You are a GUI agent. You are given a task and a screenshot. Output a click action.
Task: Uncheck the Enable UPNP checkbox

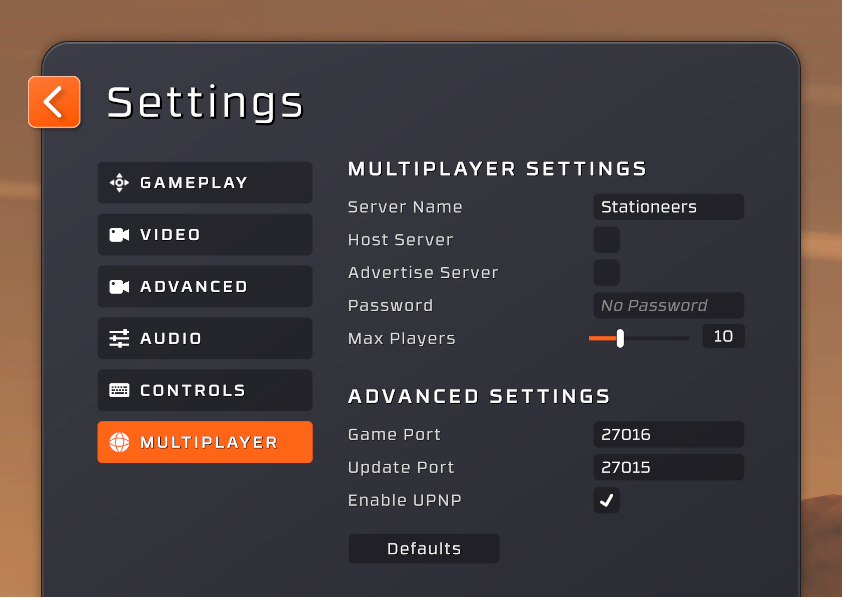(x=606, y=500)
